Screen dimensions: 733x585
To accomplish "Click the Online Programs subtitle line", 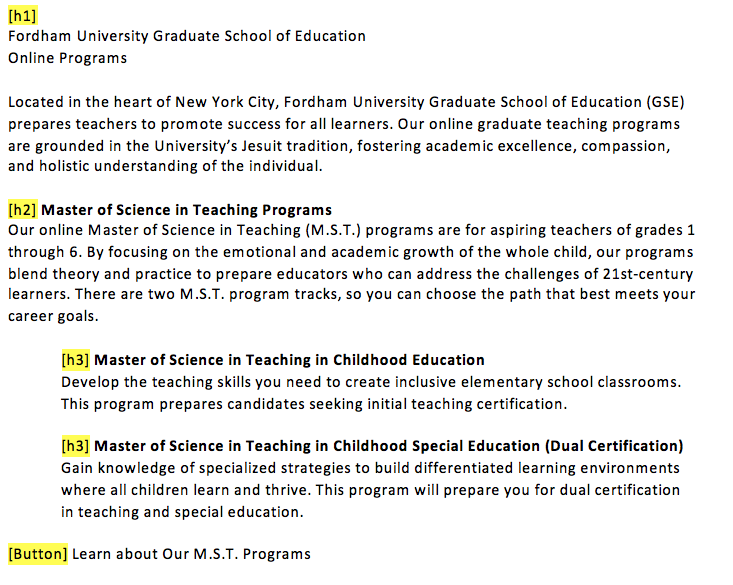I will (68, 58).
